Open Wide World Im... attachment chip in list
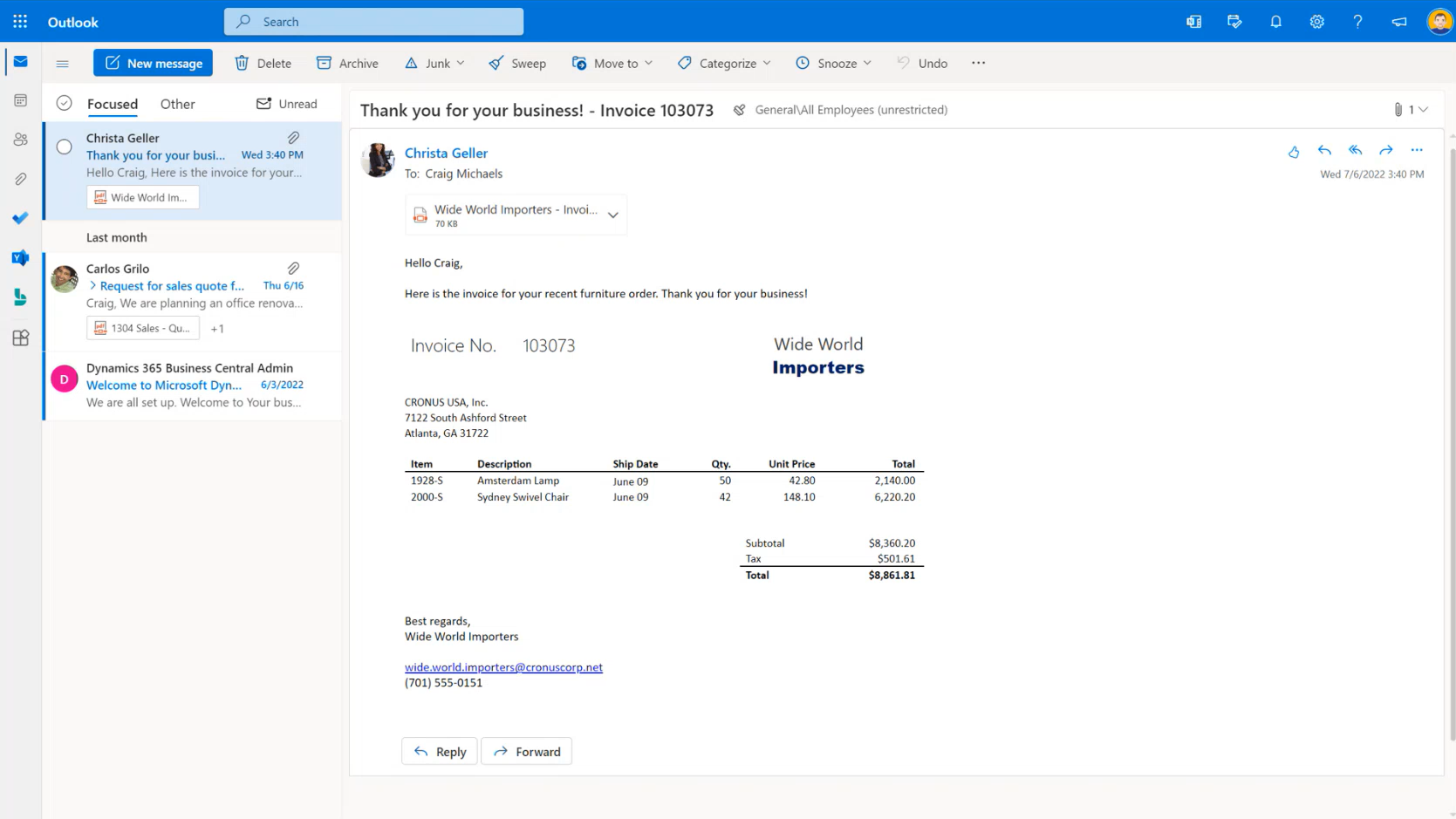This screenshot has height=819, width=1456. point(143,197)
